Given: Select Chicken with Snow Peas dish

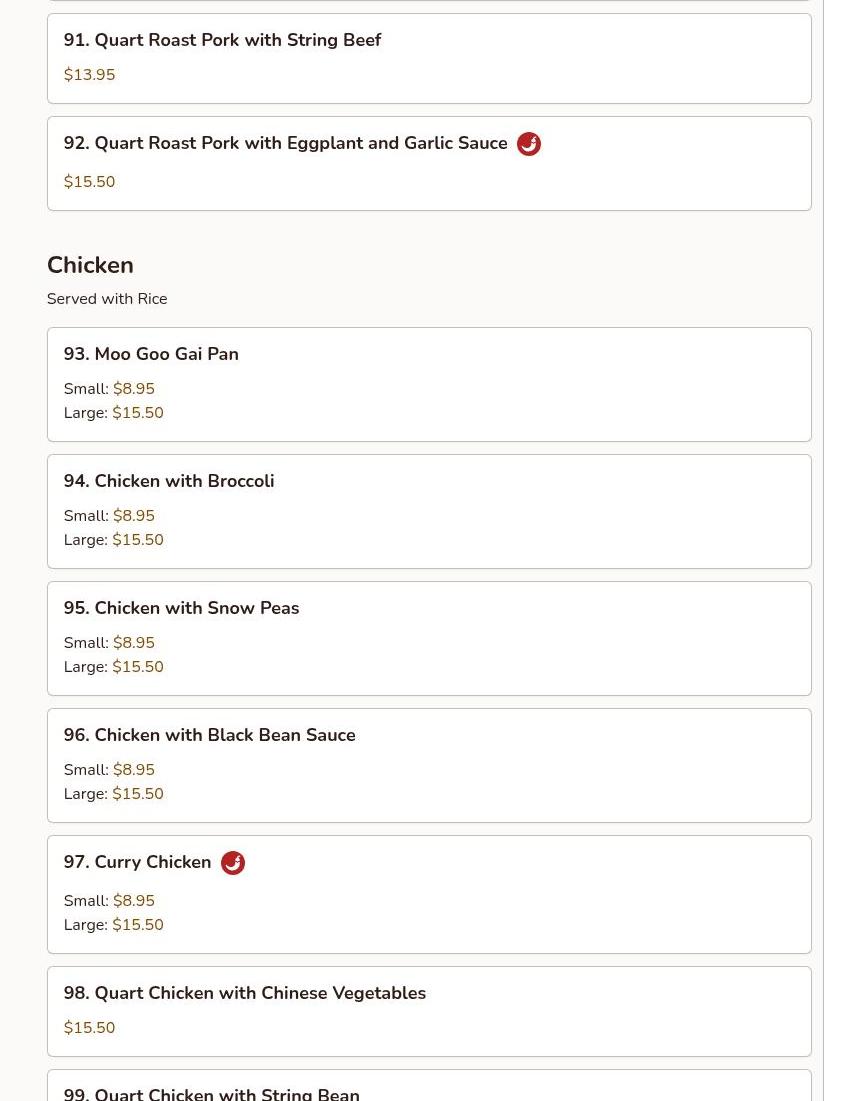Looking at the screenshot, I should (x=181, y=608).
